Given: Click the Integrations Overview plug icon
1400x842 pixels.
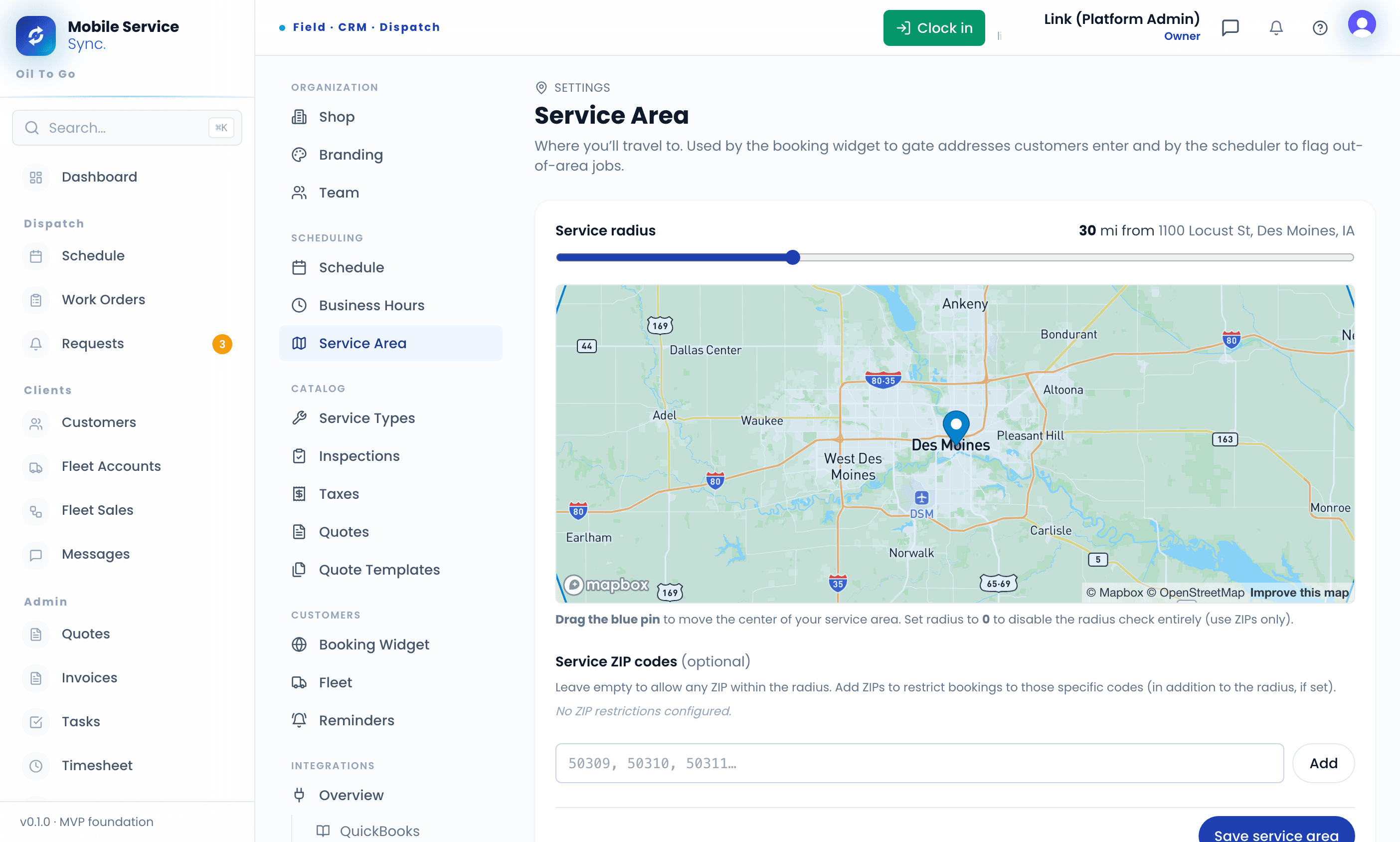Looking at the screenshot, I should tap(299, 795).
